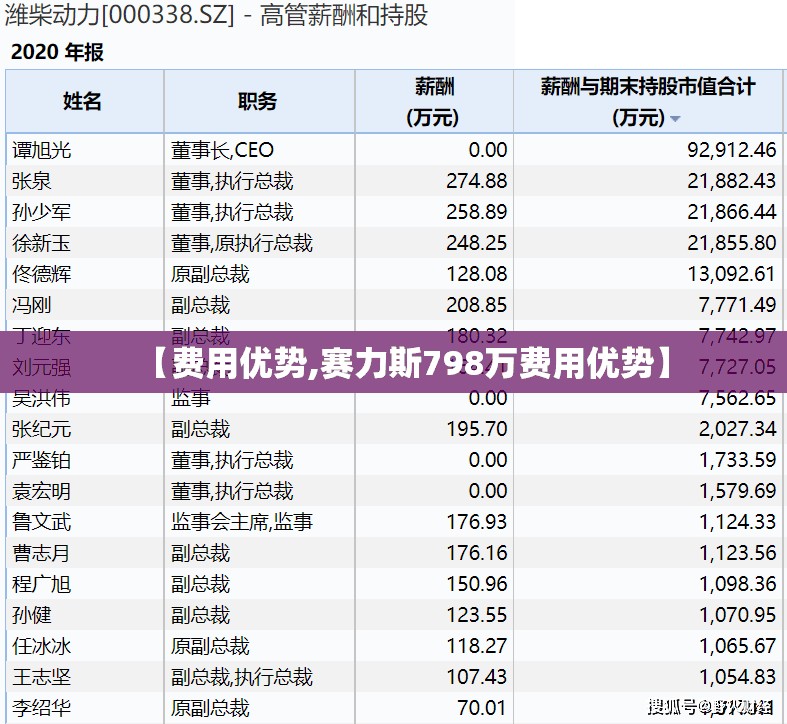
Task: Select the 薪酬 (万元) column header
Action: coord(434,101)
